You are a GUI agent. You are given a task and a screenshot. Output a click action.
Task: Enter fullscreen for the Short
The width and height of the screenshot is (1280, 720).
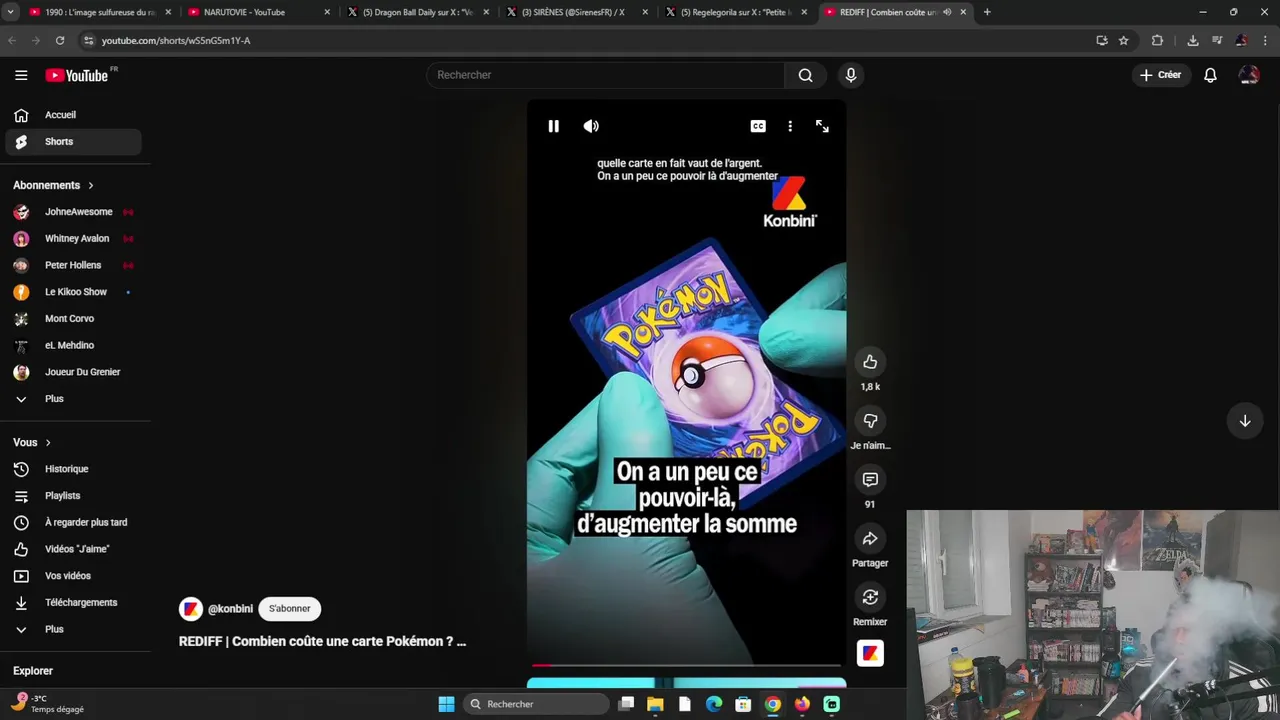pos(822,126)
